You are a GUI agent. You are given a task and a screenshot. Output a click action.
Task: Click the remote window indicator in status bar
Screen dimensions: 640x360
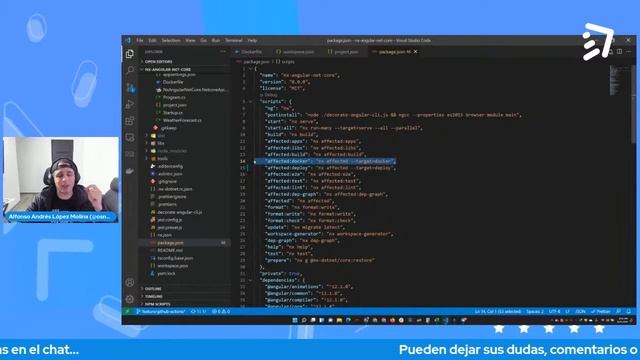pos(127,311)
